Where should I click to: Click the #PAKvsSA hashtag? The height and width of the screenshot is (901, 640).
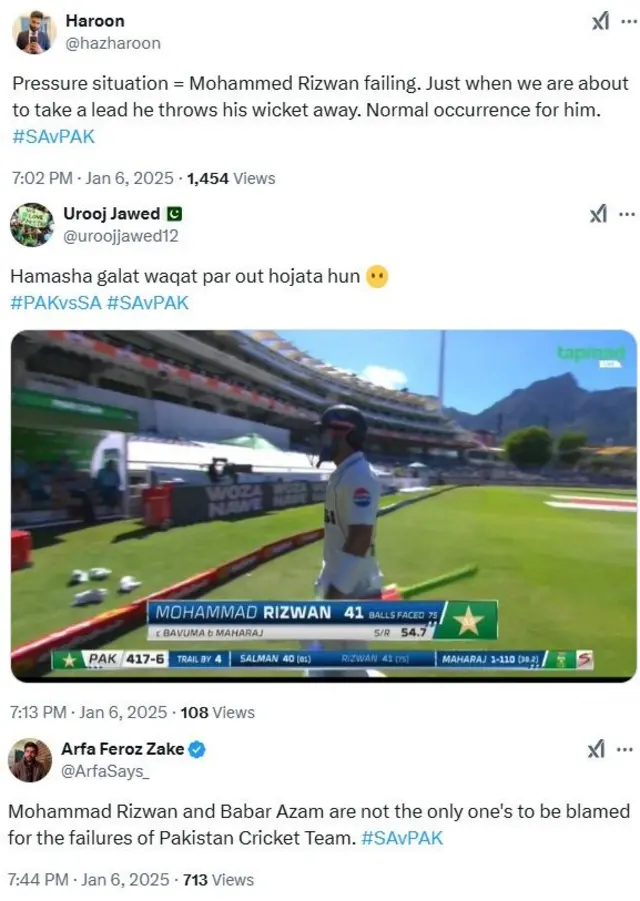click(55, 302)
